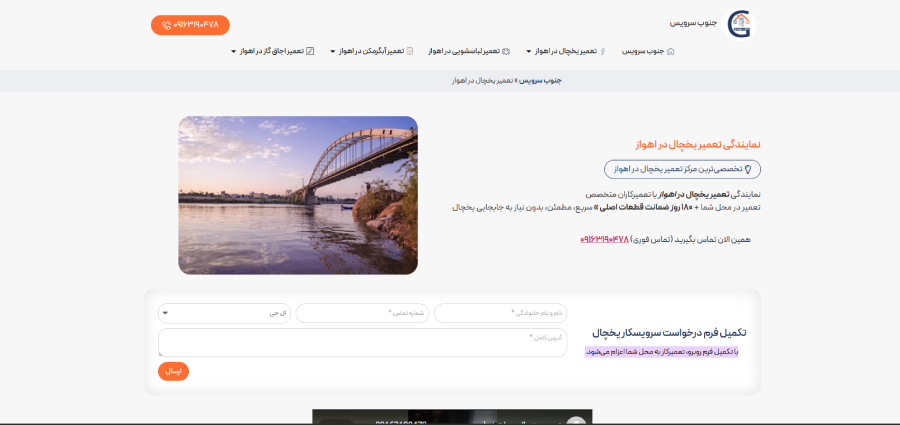The width and height of the screenshot is (900, 425).
Task: Click the lightbulb icon in the تخصصی ترین badge
Action: [x=748, y=169]
